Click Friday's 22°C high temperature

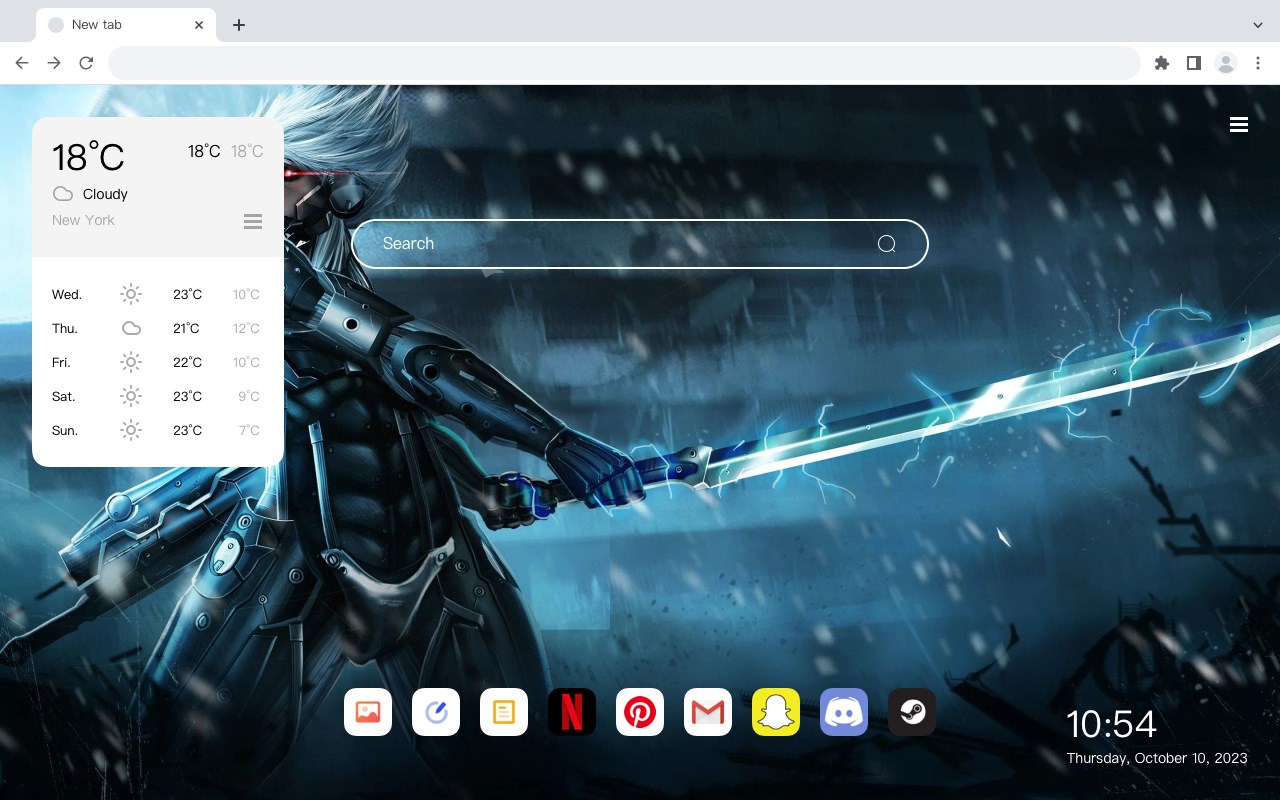point(187,362)
